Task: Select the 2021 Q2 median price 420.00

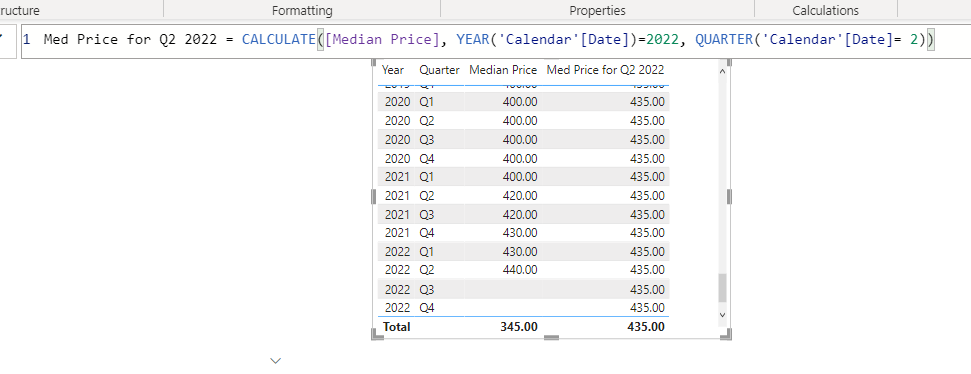Action: point(521,196)
